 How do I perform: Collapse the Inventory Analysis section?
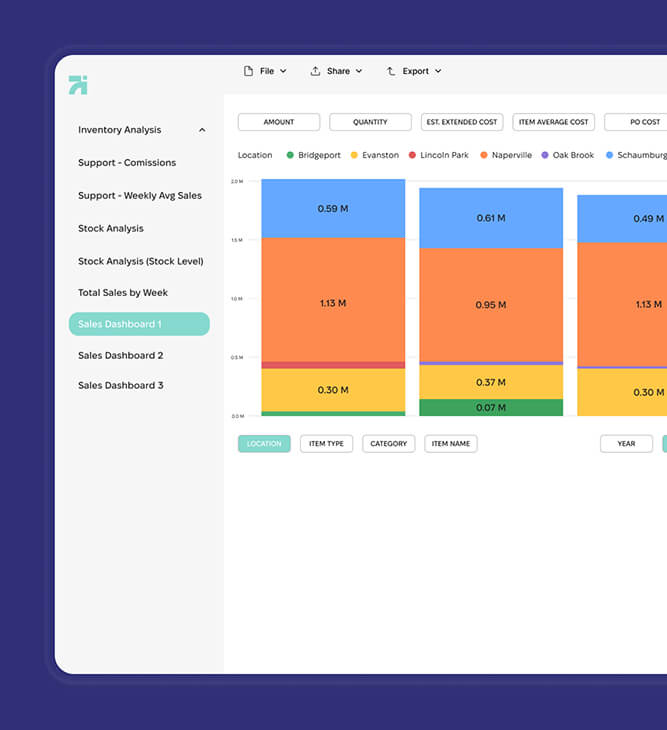coord(202,130)
